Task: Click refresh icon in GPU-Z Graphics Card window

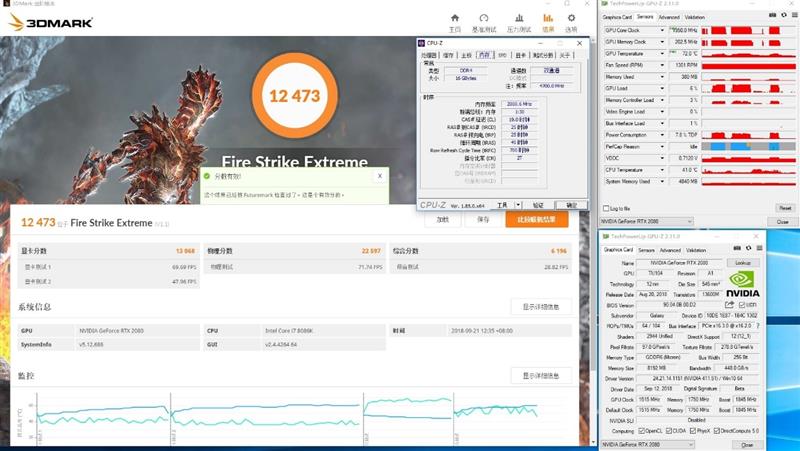Action: (x=748, y=248)
